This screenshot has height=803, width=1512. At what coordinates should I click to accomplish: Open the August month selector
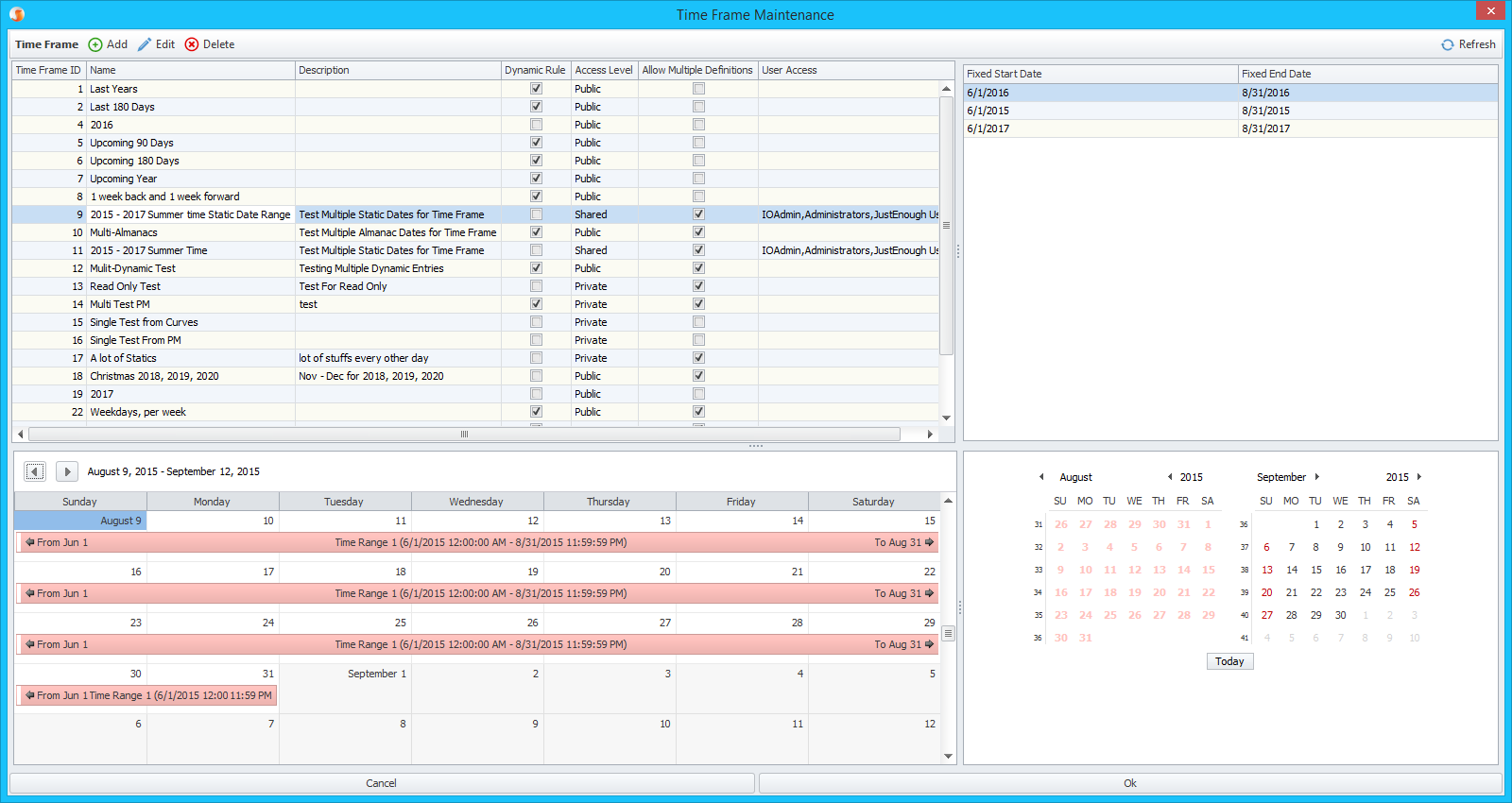pyautogui.click(x=1075, y=477)
